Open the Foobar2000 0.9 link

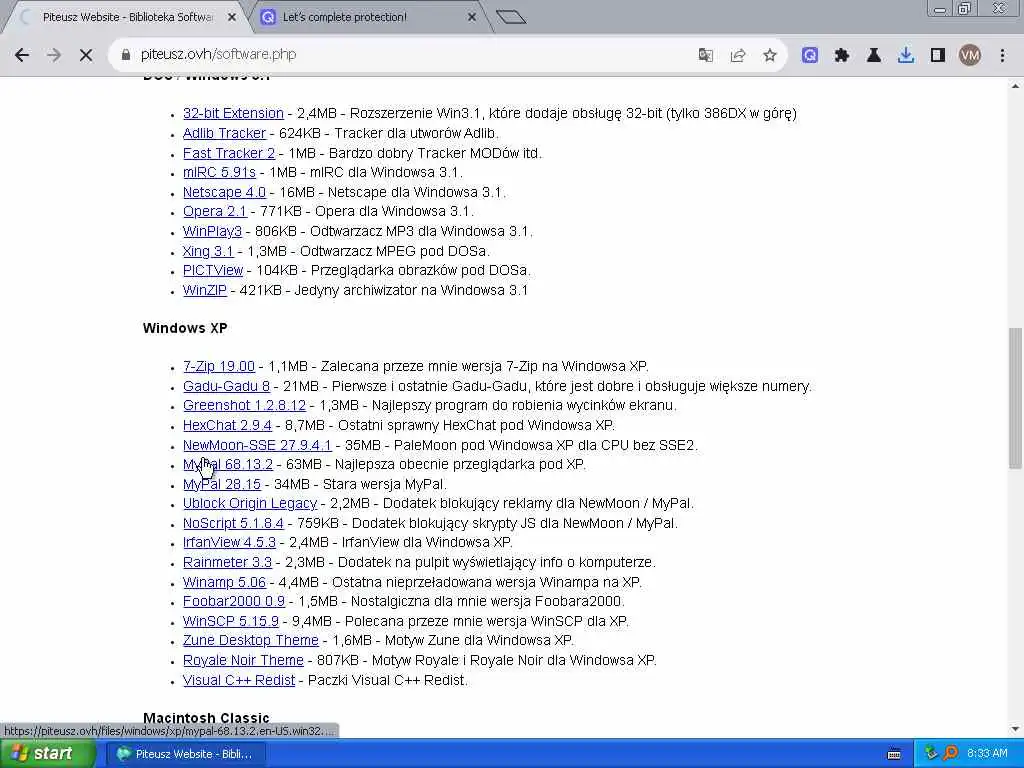click(x=234, y=601)
